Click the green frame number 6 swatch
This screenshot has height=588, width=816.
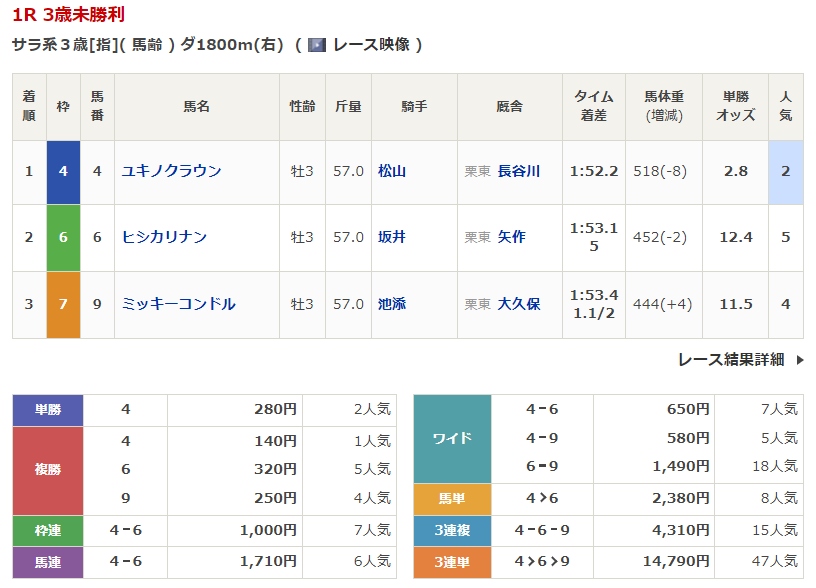pos(63,237)
